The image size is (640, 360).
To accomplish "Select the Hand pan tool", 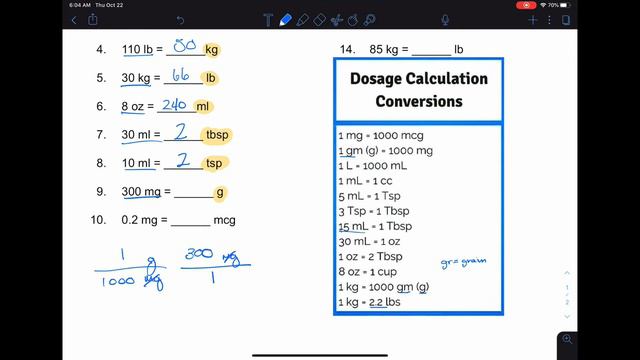I will (353, 20).
